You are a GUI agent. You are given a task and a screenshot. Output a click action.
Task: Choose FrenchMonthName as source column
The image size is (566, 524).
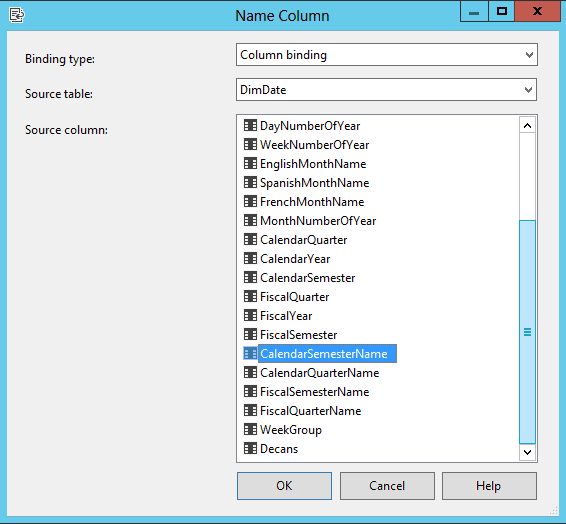click(312, 202)
